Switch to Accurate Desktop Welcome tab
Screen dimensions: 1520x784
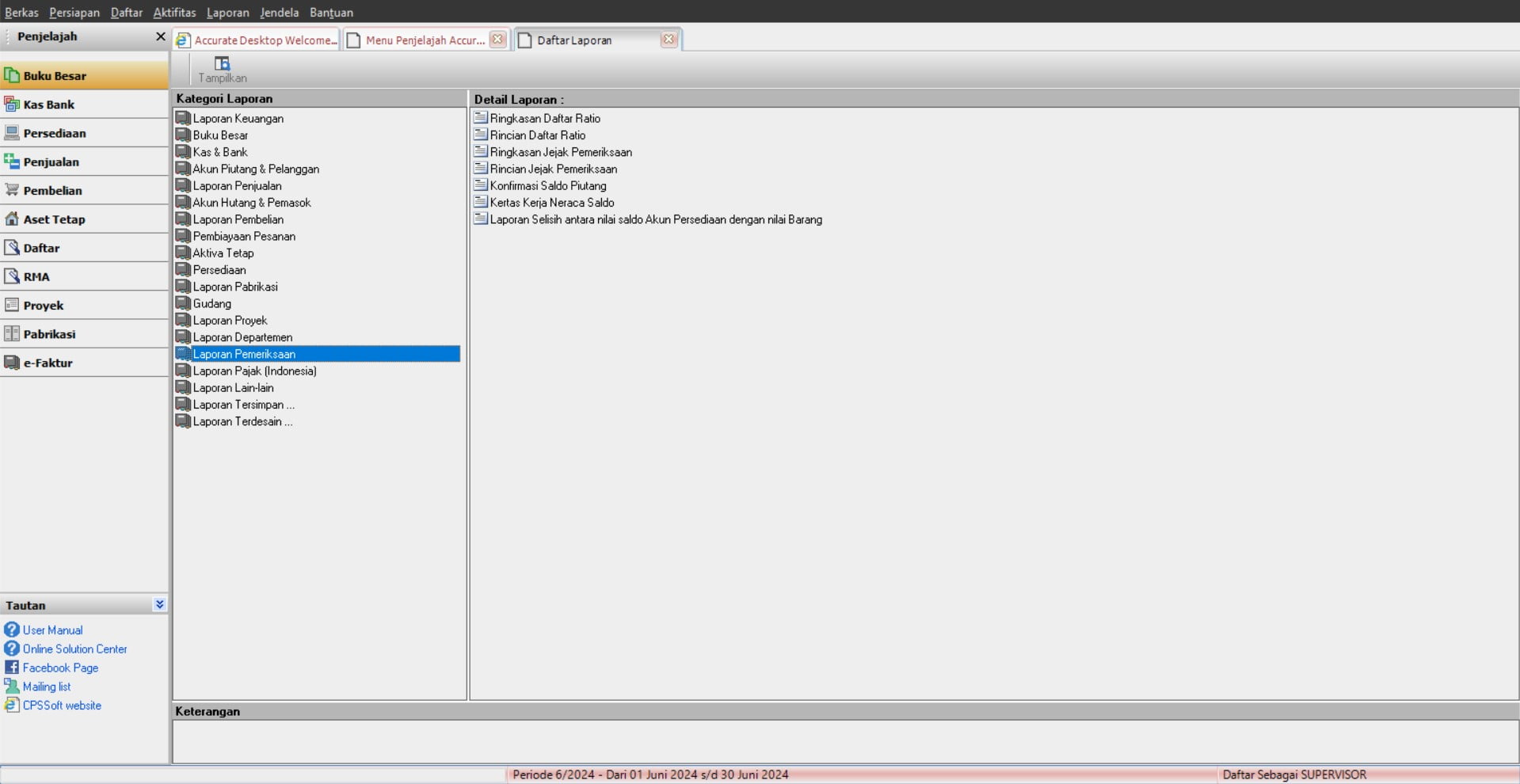point(257,40)
